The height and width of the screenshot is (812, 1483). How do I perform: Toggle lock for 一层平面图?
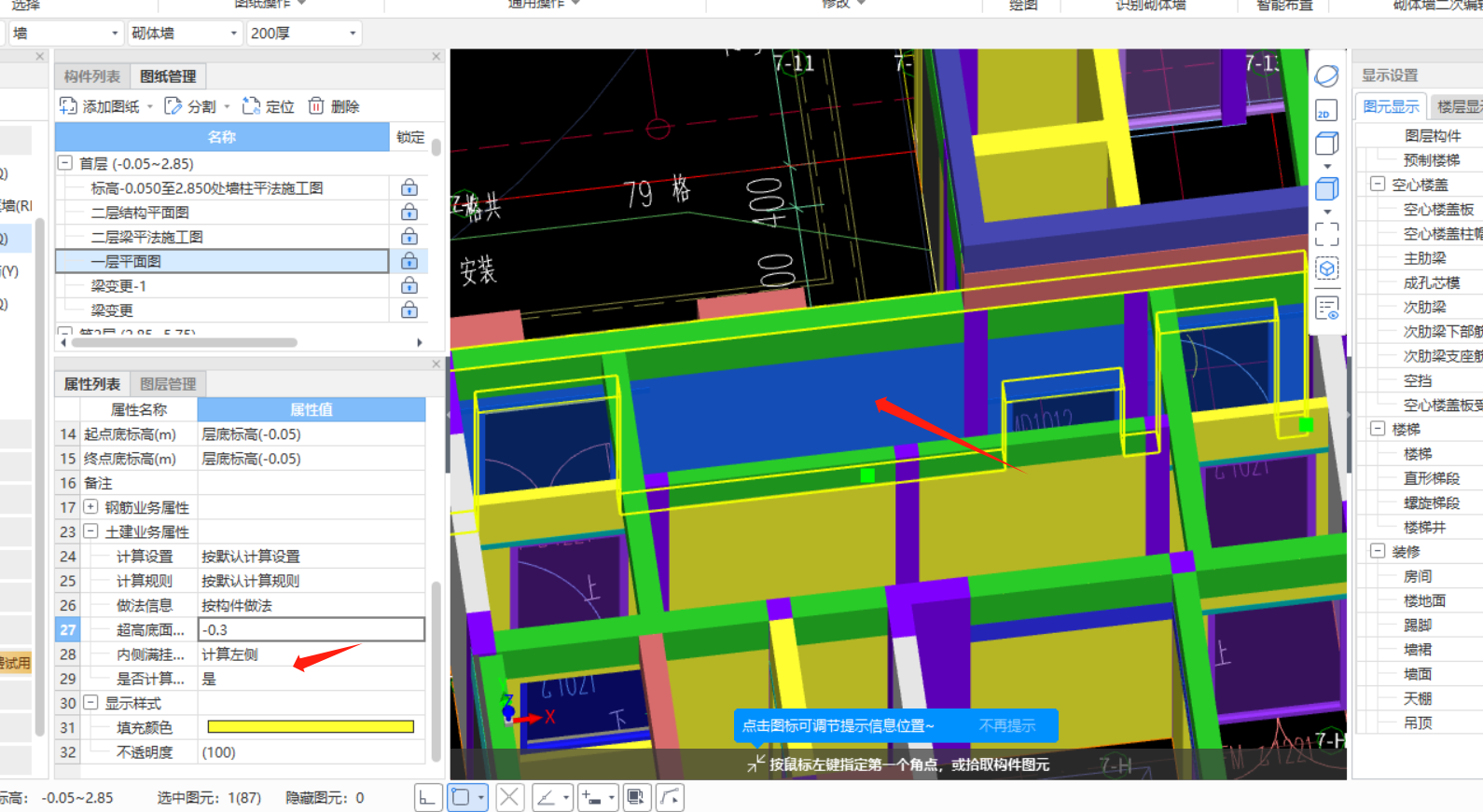409,262
